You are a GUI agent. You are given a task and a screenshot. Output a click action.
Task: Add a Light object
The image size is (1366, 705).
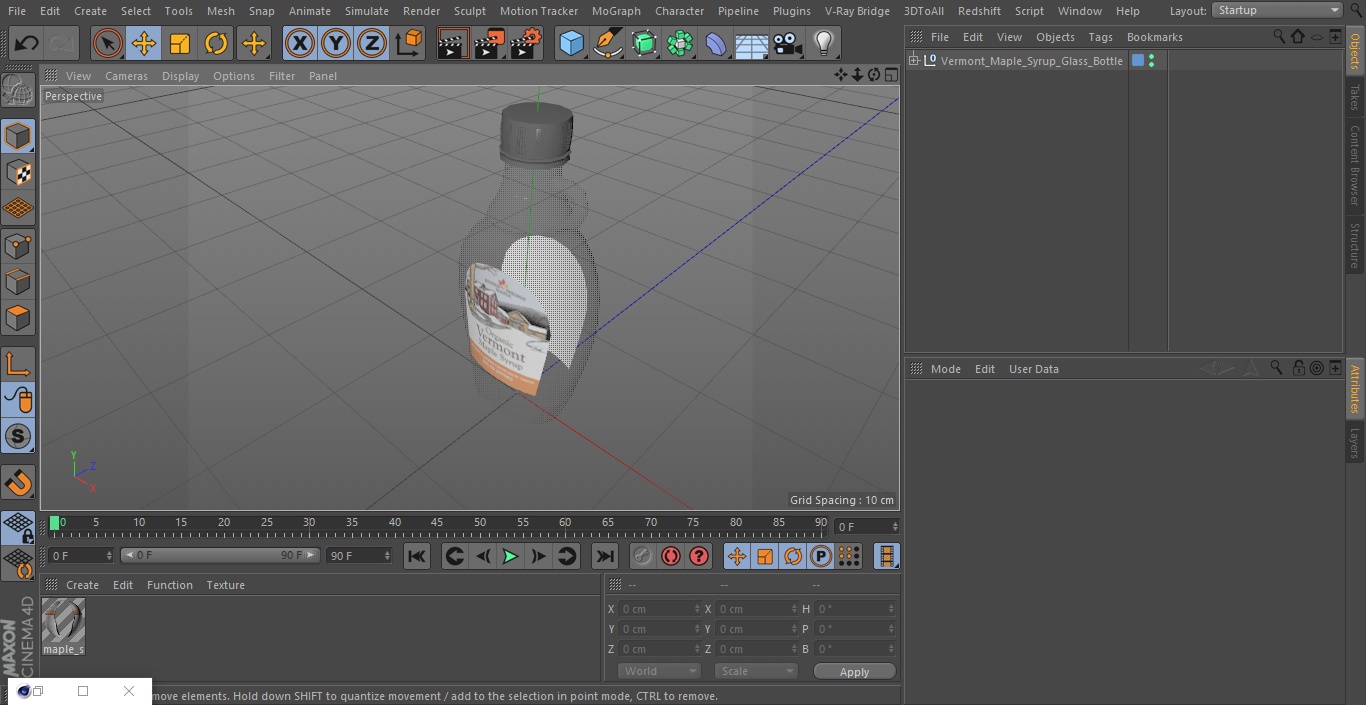[824, 43]
